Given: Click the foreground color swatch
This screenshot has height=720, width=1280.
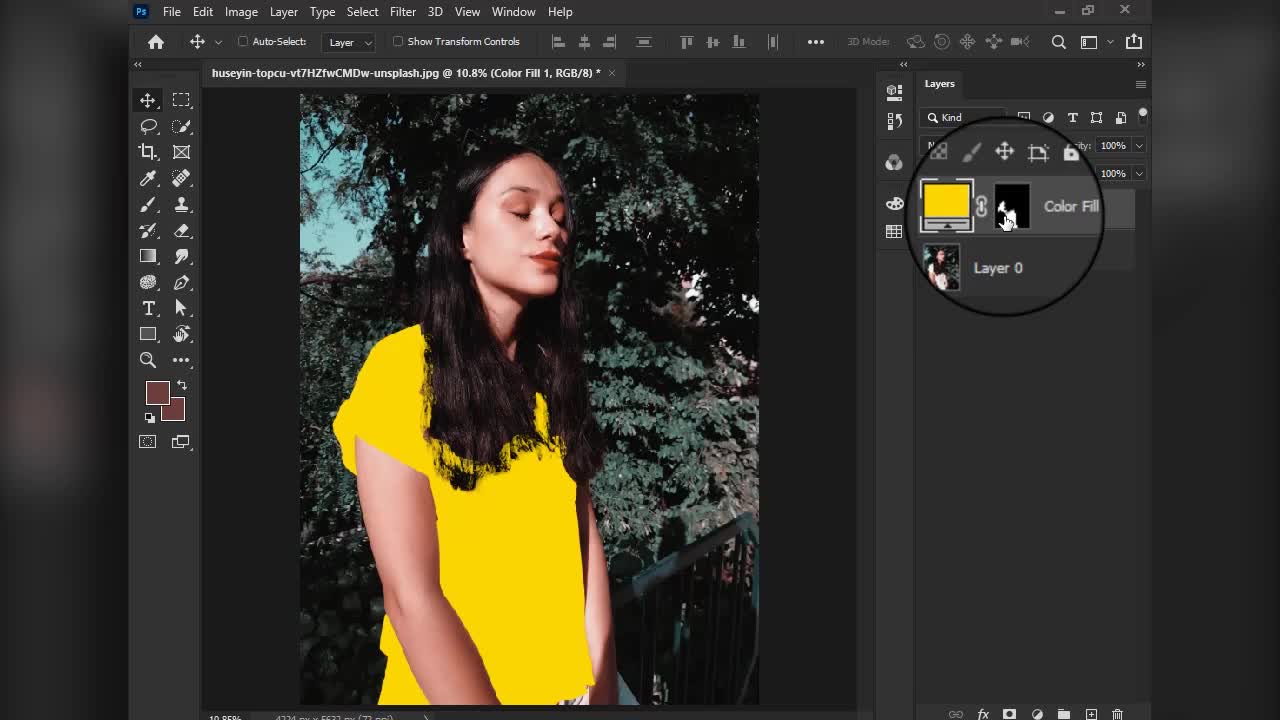Looking at the screenshot, I should (x=157, y=393).
